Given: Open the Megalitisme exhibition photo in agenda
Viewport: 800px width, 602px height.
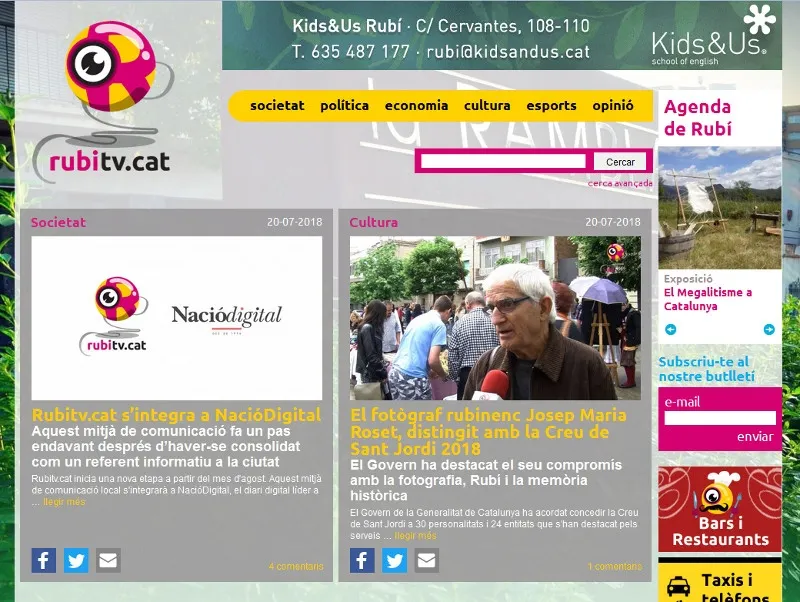Looking at the screenshot, I should tap(719, 208).
